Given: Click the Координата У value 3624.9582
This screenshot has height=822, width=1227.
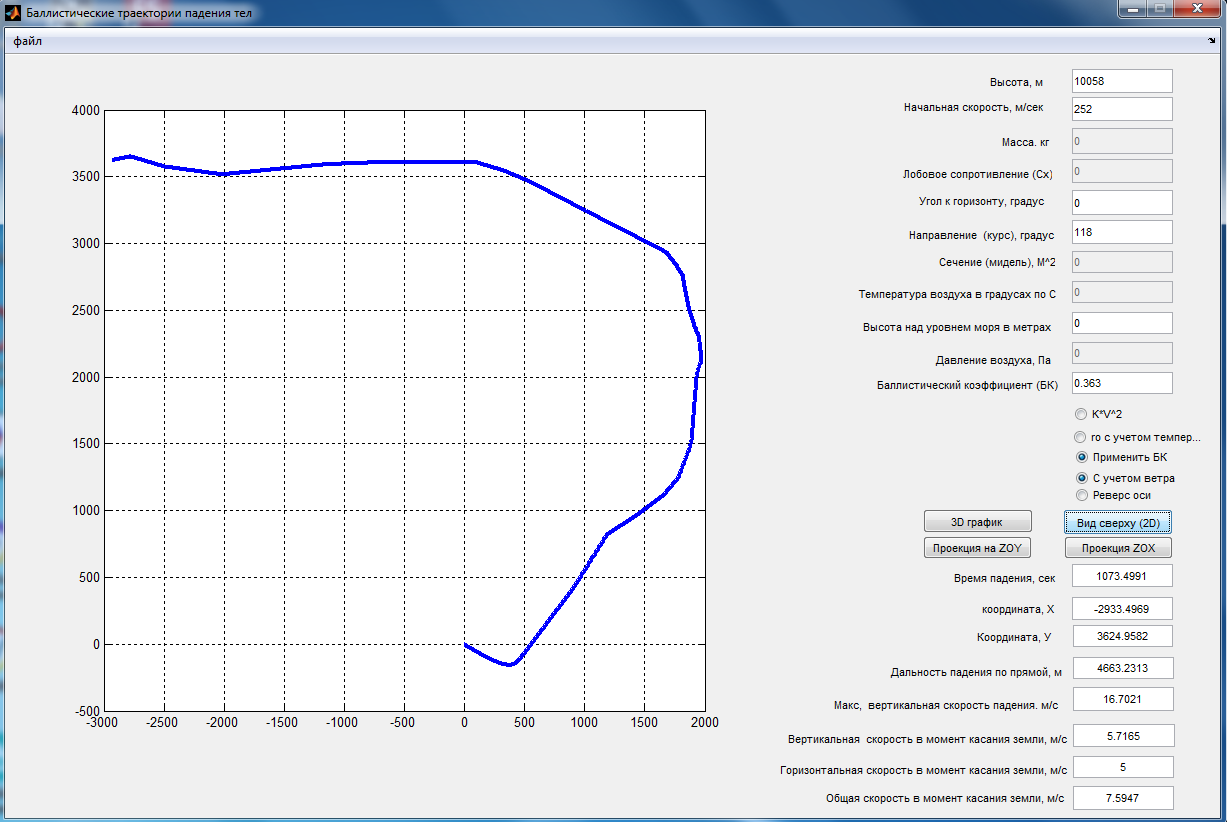Looking at the screenshot, I should (x=1121, y=636).
